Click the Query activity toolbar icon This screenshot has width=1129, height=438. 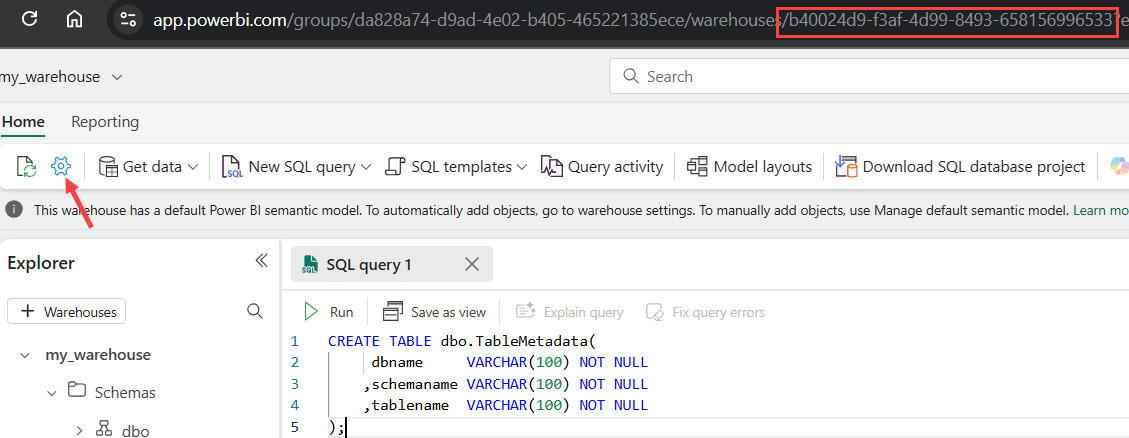(x=602, y=167)
